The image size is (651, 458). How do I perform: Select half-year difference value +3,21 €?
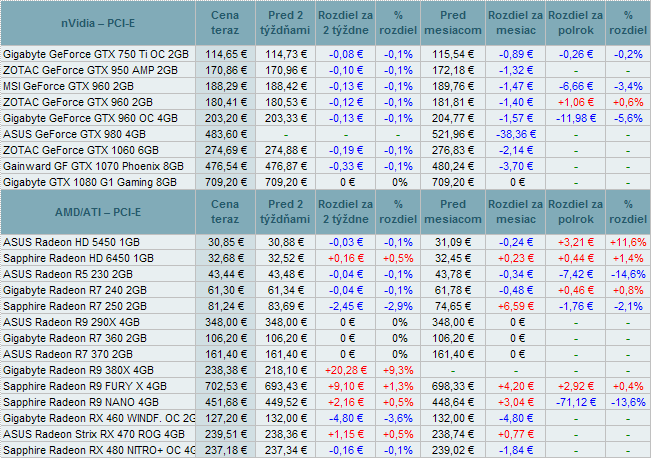576,242
